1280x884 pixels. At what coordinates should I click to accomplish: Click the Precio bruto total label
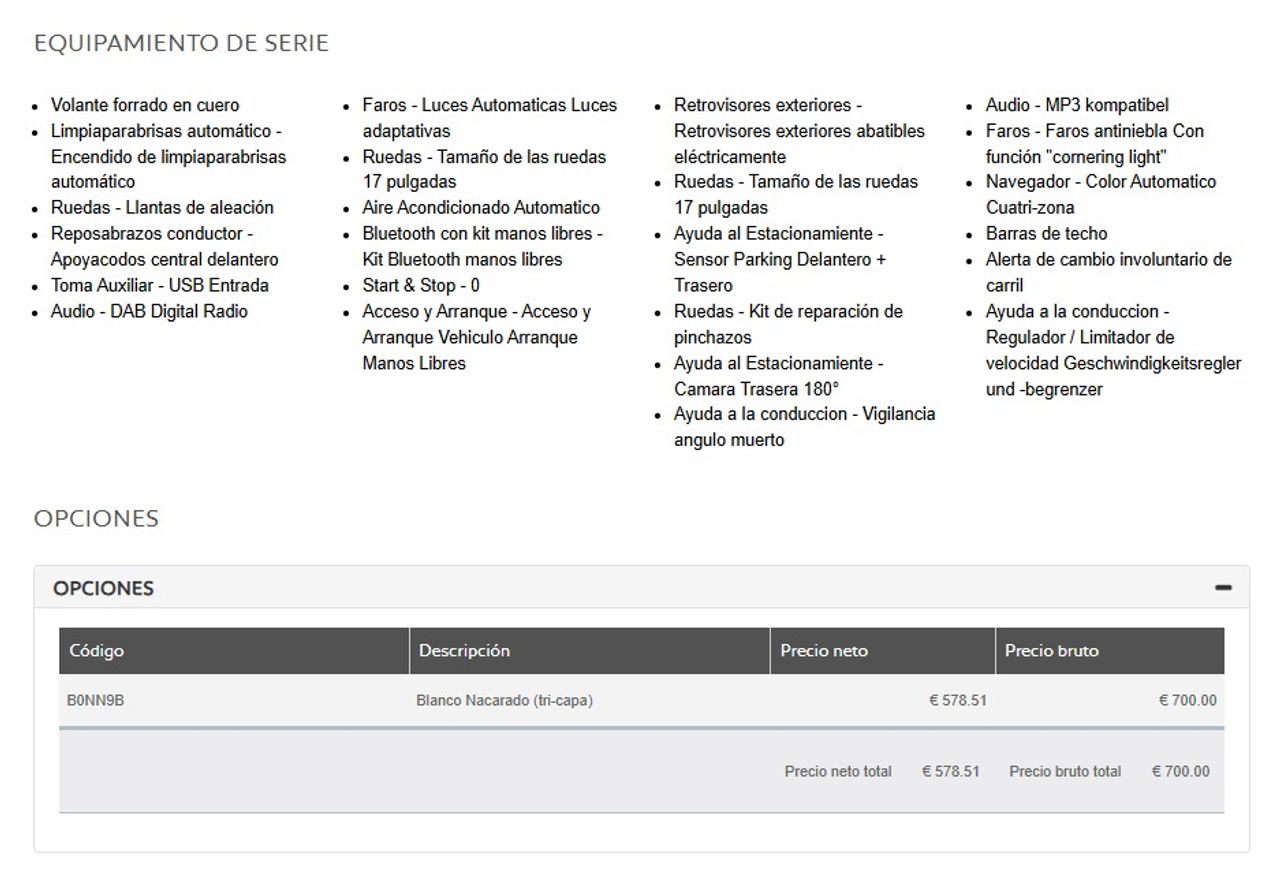1065,772
